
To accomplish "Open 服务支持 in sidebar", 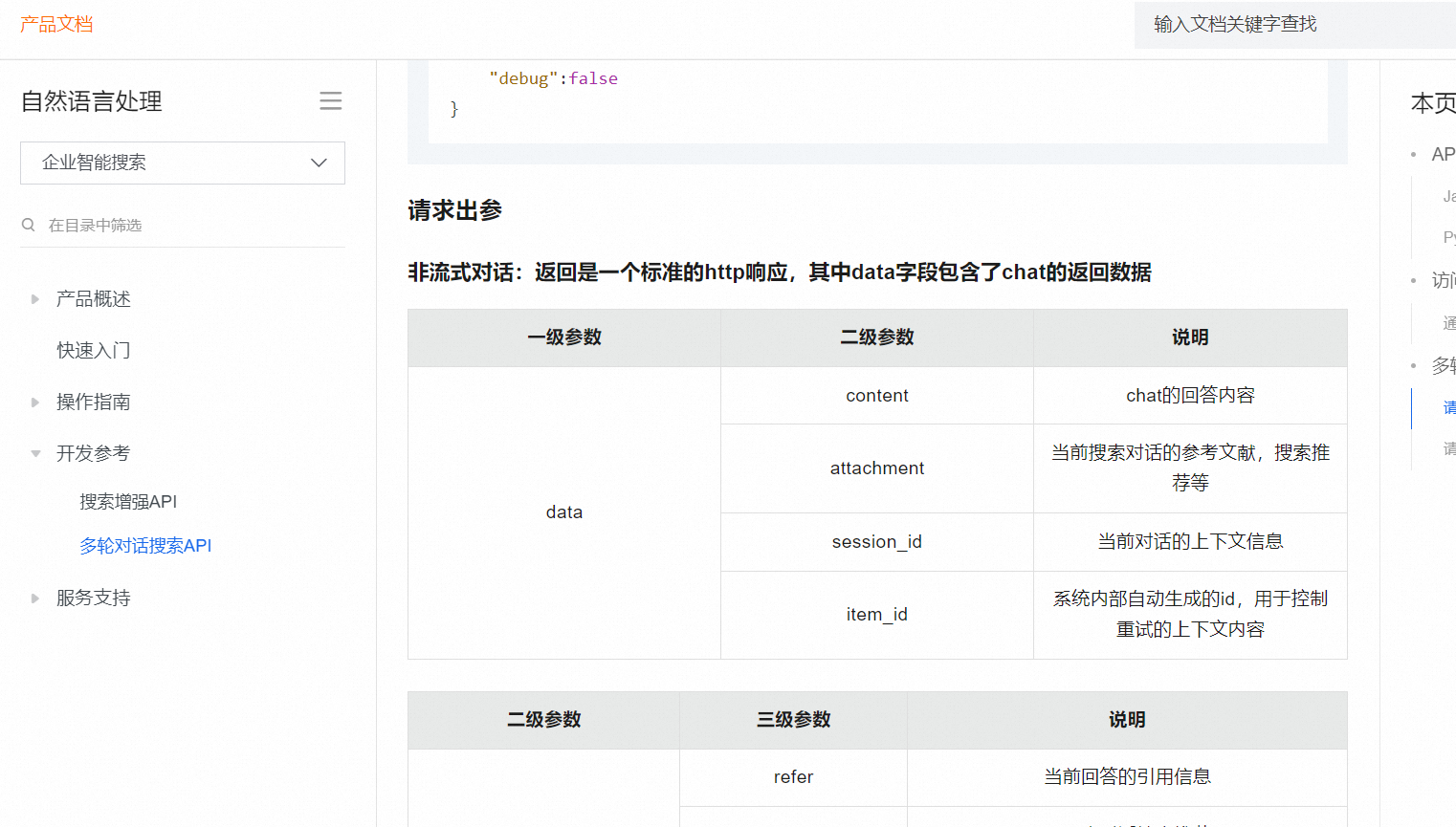I will coord(94,598).
